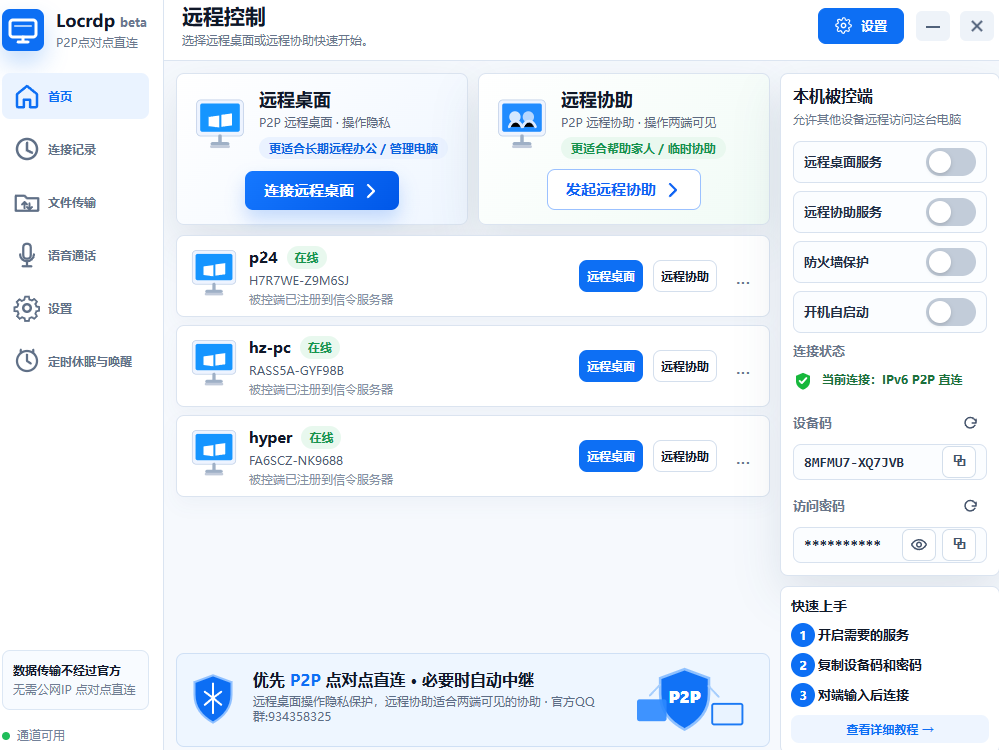Click step 1 开启需要的服务
This screenshot has height=750, width=999.
point(850,635)
